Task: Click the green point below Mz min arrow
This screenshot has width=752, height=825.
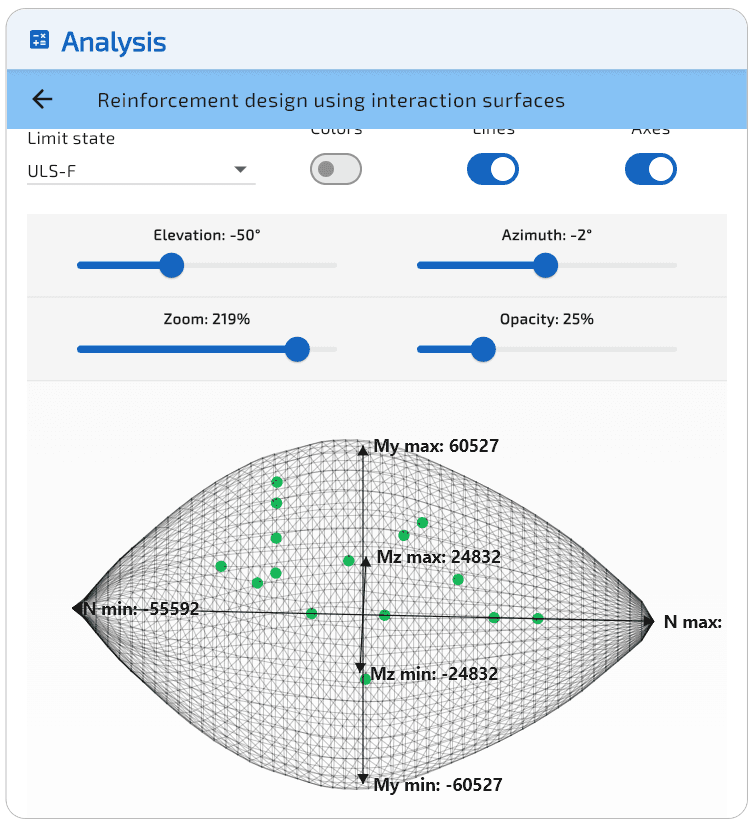Action: [366, 679]
